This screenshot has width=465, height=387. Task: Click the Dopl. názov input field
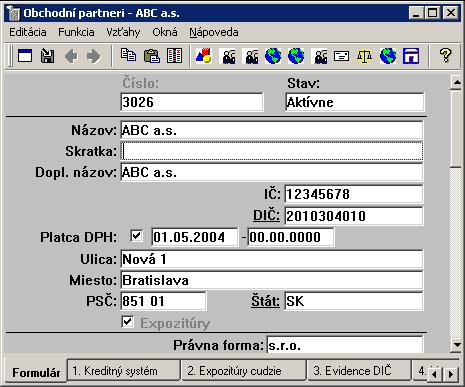coord(272,172)
